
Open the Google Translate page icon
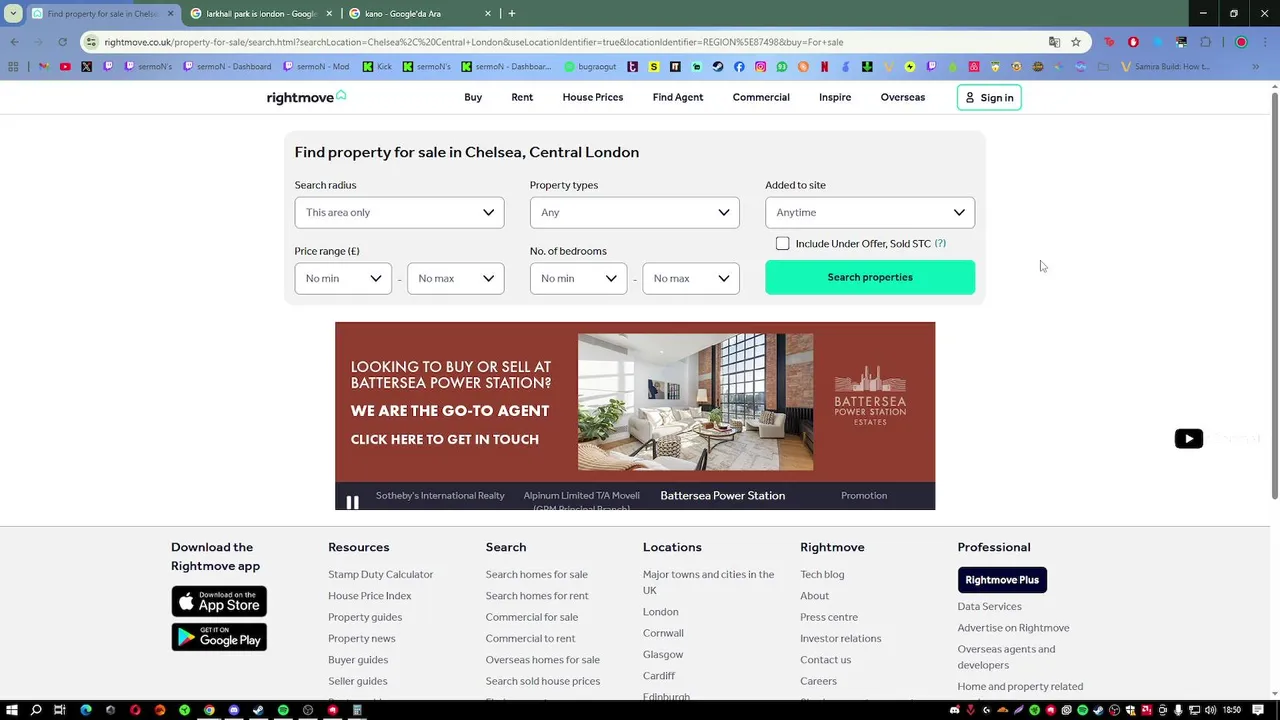tap(1054, 42)
